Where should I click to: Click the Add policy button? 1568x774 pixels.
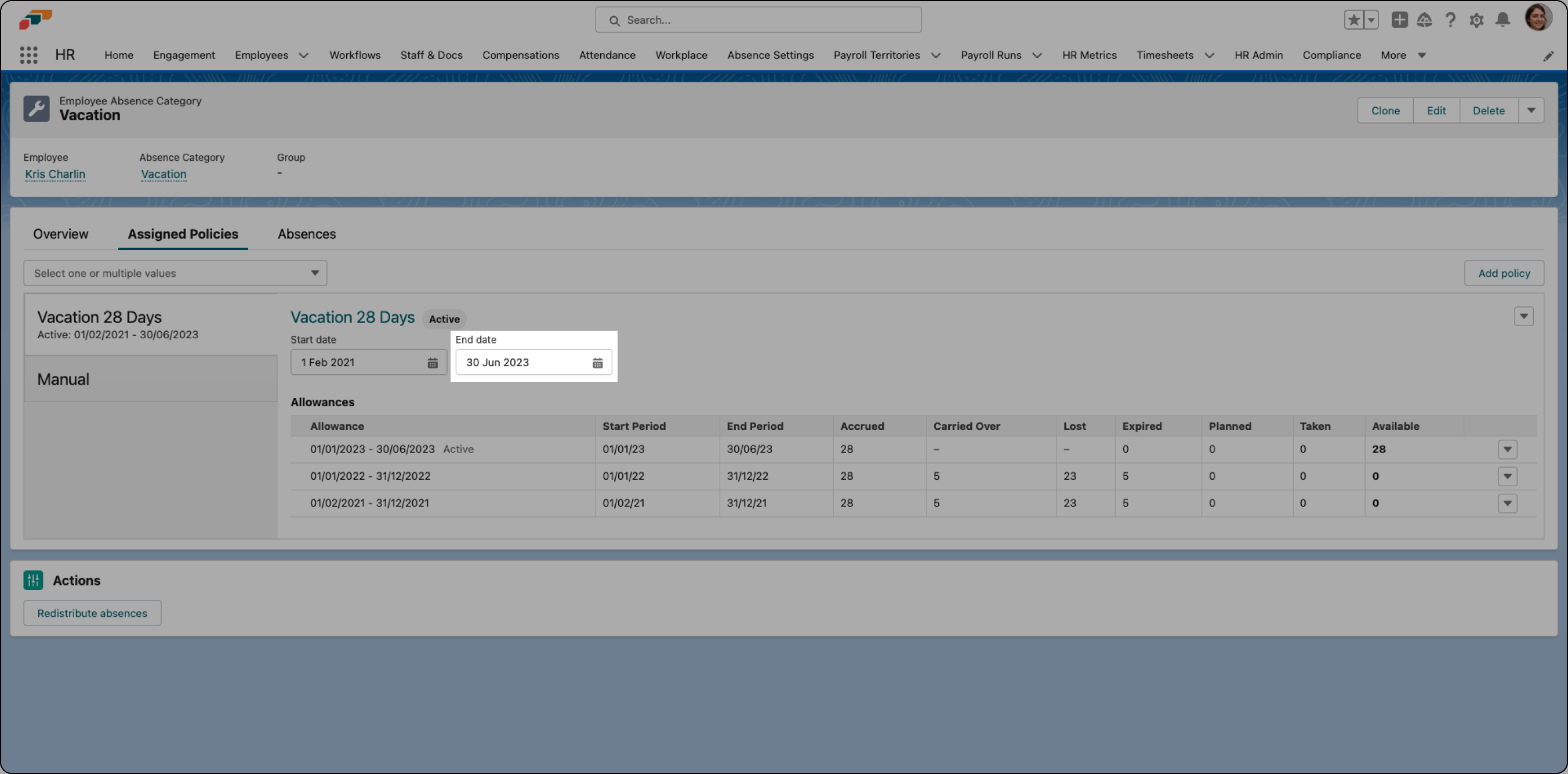pyautogui.click(x=1503, y=273)
